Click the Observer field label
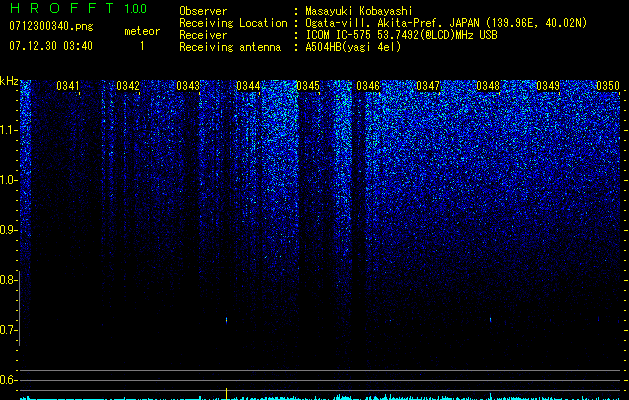 click(203, 11)
